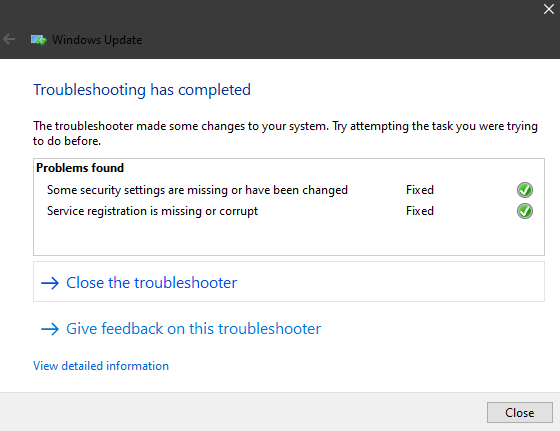
Task: Click arrow icon beside Close the troubleshooter
Action: click(50, 283)
